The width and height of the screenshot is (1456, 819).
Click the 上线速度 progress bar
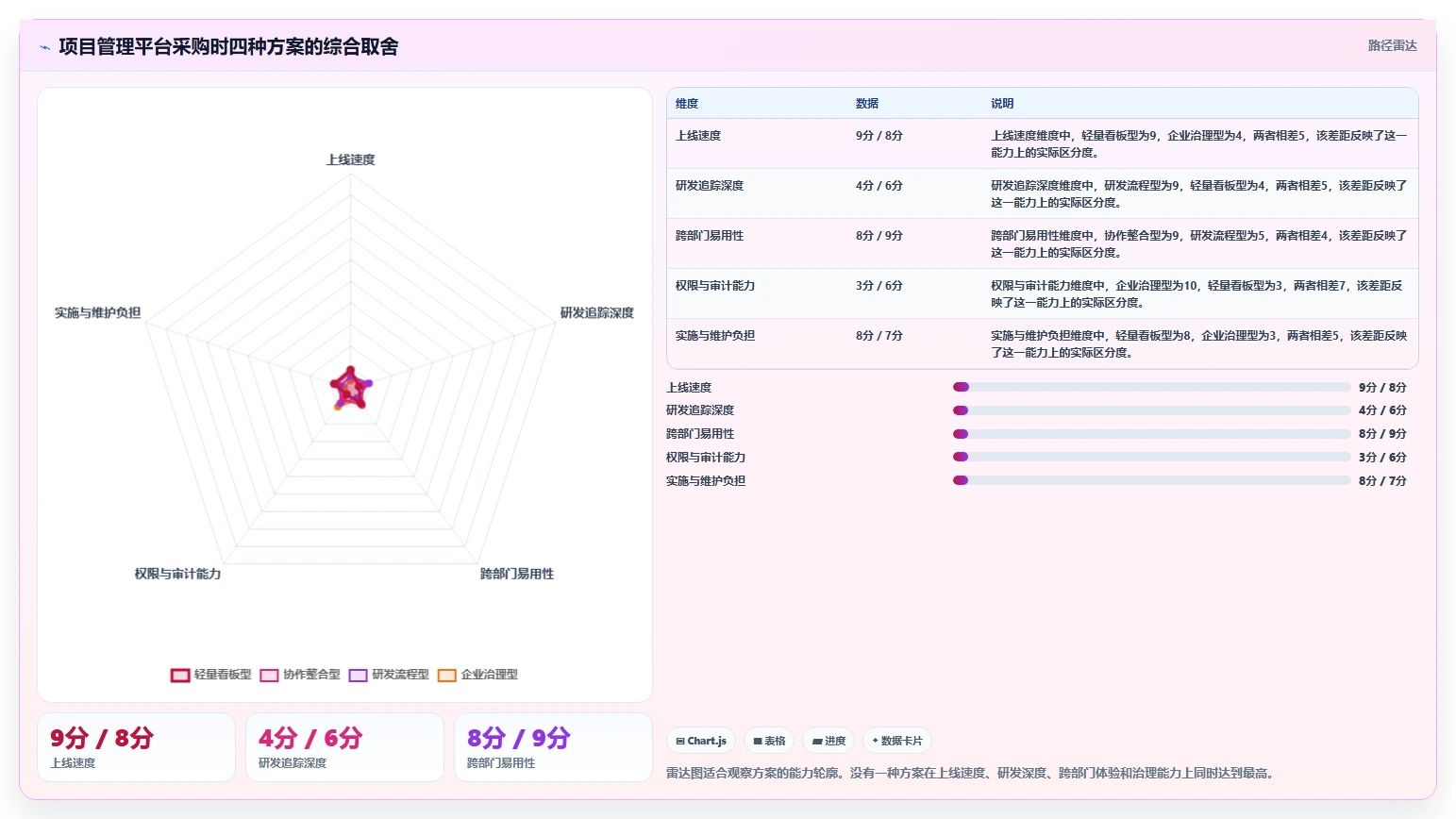click(x=1151, y=387)
